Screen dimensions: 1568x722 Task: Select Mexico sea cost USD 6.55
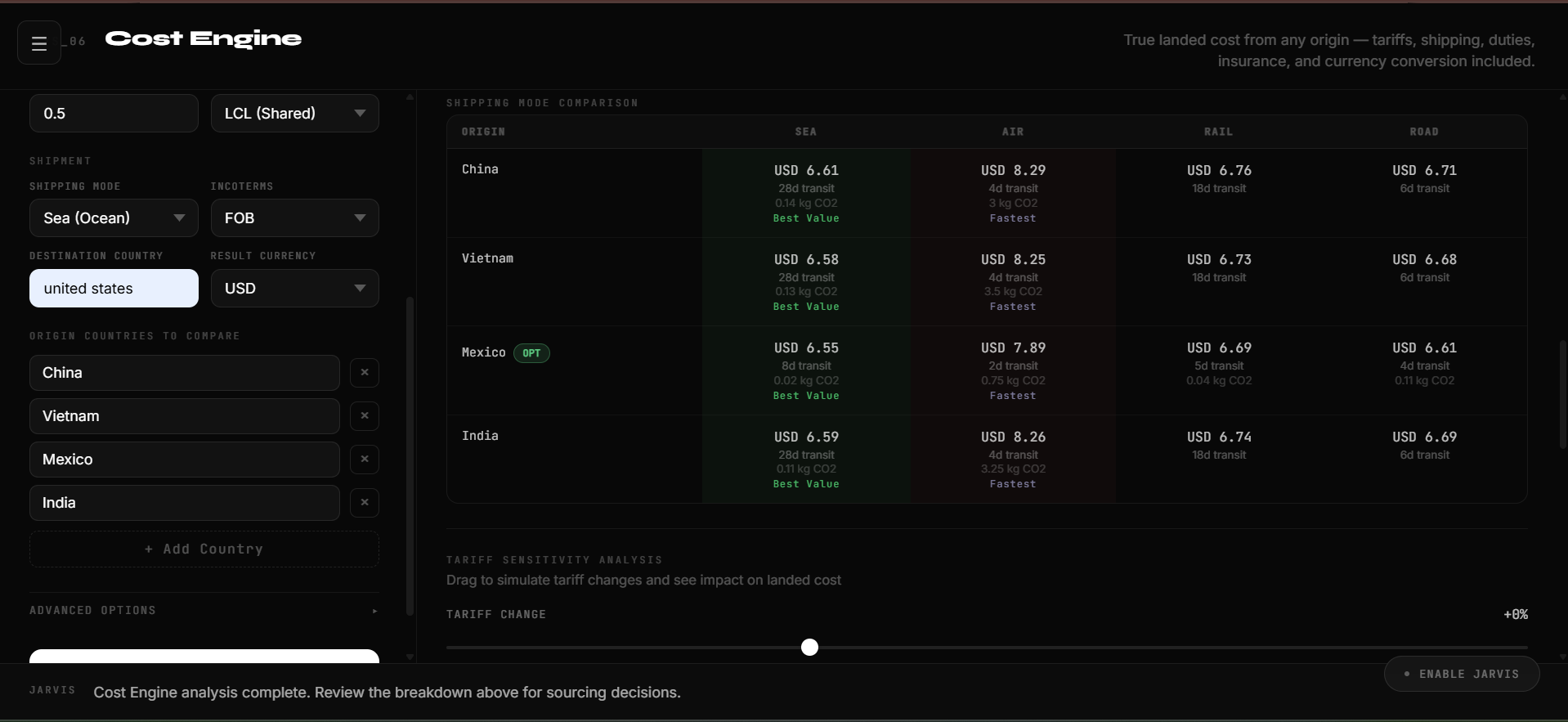tap(806, 348)
